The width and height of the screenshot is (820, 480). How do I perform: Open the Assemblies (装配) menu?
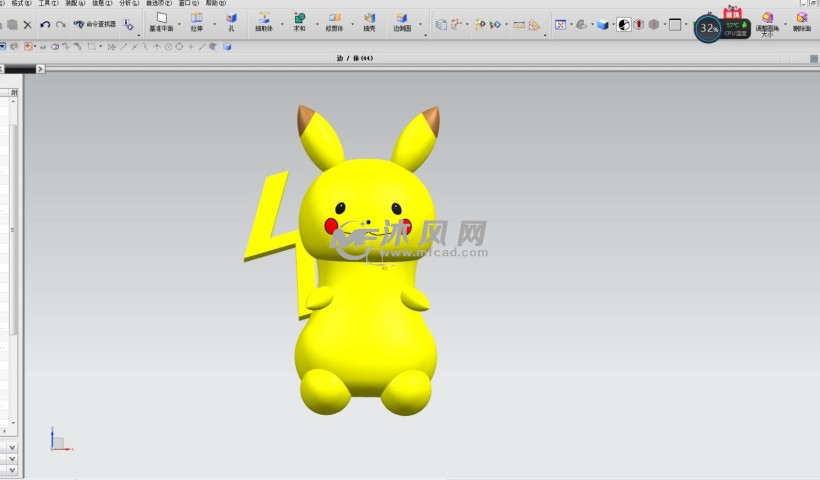point(75,3)
